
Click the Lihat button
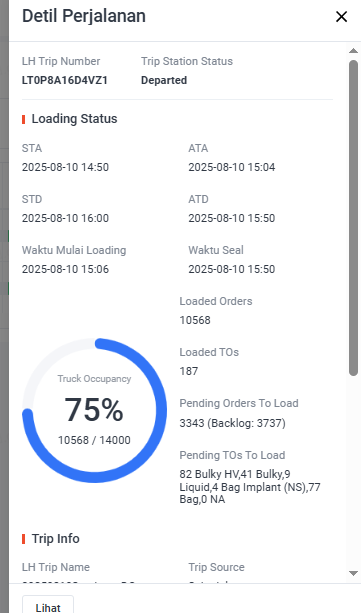tap(48, 605)
